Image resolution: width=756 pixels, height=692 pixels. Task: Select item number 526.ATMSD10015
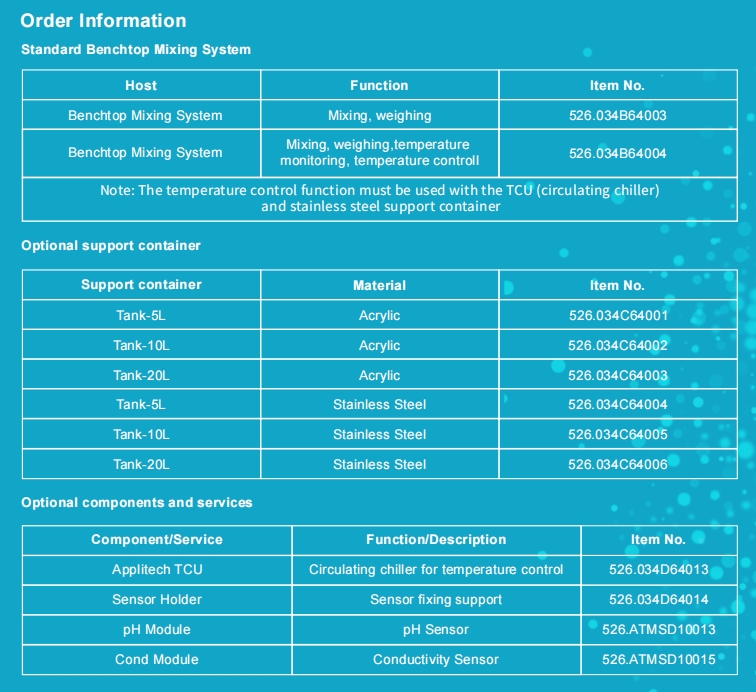coord(658,659)
